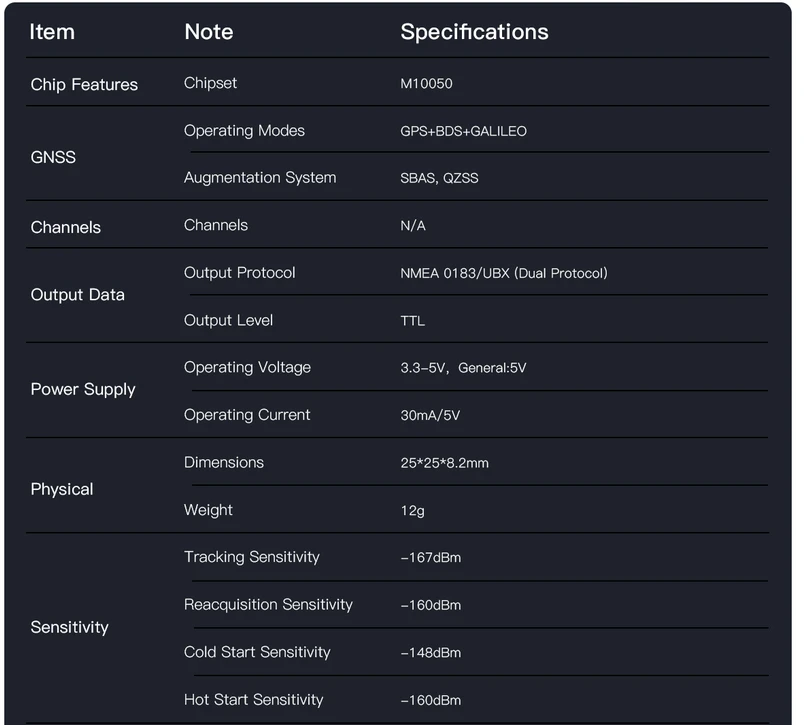Select the 25*25*8.2mm dimensions value

click(444, 463)
